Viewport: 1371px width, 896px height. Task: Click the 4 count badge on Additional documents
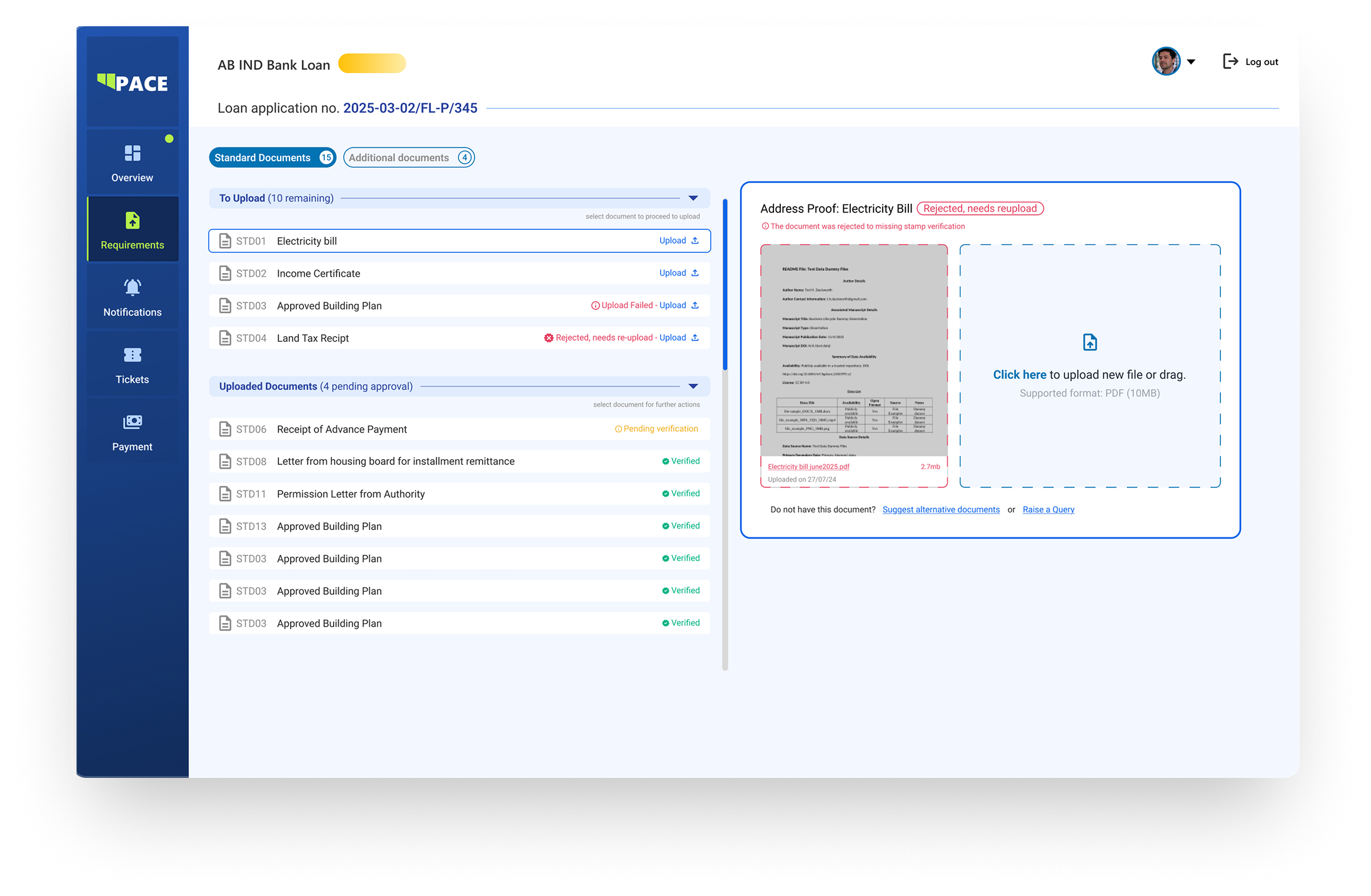point(465,157)
